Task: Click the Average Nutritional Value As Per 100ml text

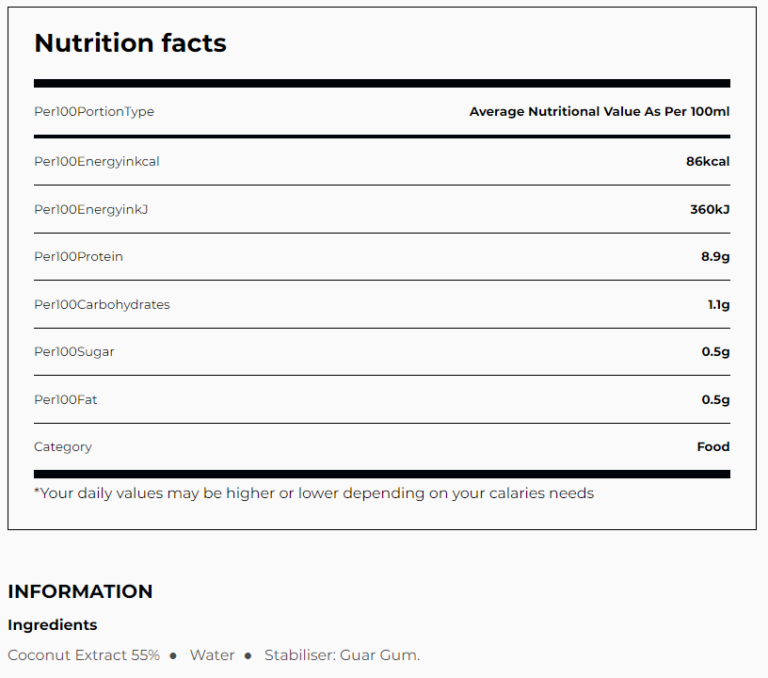Action: coord(599,111)
